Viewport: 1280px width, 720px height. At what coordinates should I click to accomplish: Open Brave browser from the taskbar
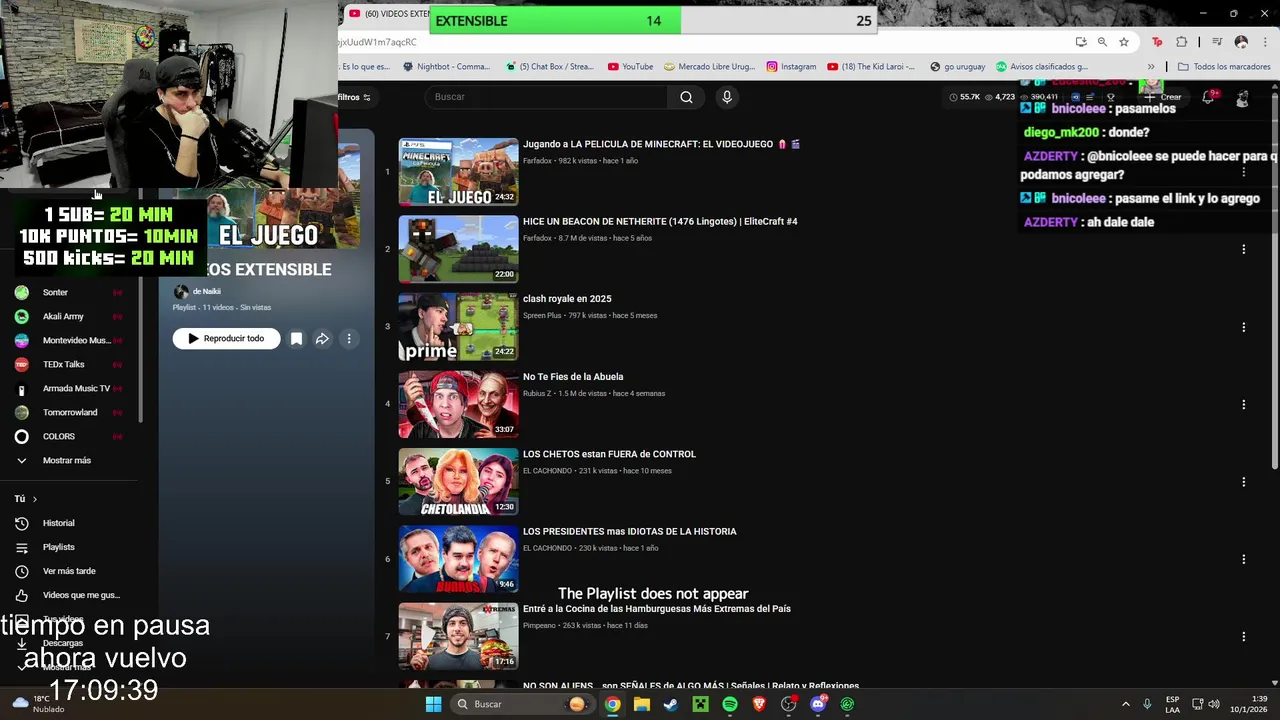(759, 704)
